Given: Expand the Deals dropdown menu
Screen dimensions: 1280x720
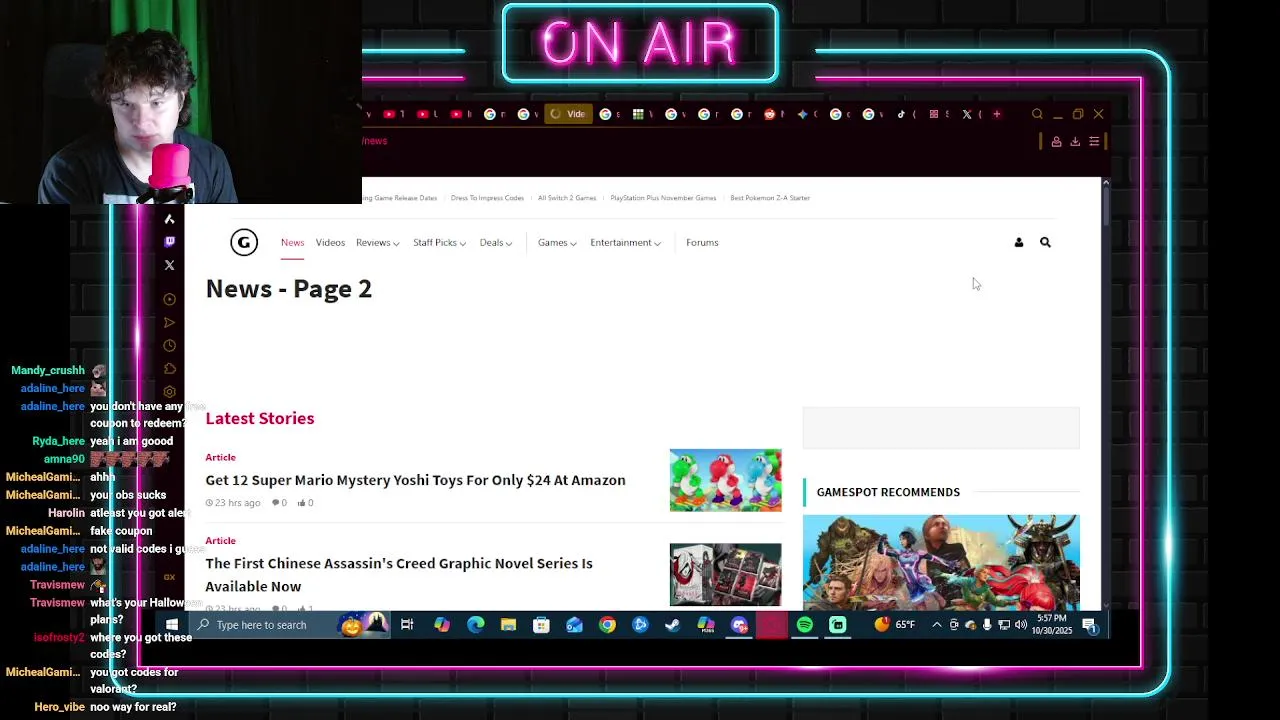Looking at the screenshot, I should [495, 242].
